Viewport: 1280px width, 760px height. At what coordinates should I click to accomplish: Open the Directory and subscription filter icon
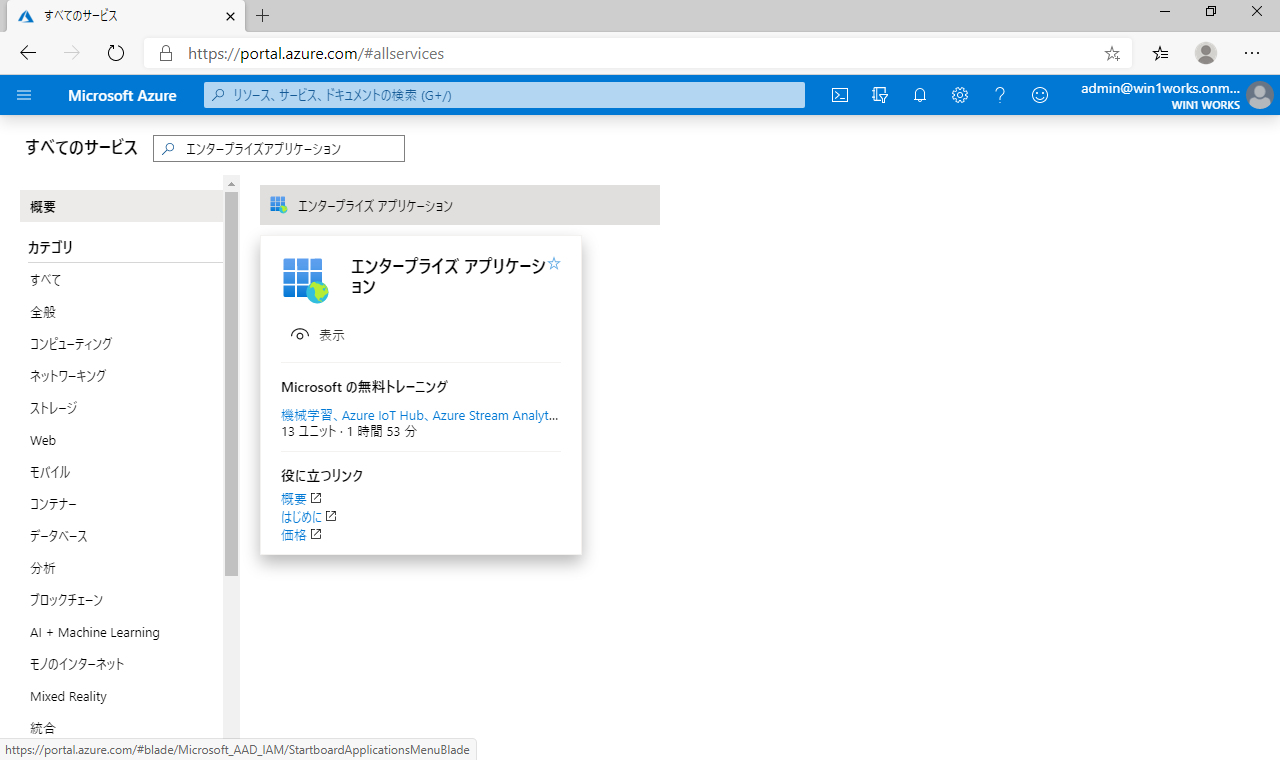(880, 95)
